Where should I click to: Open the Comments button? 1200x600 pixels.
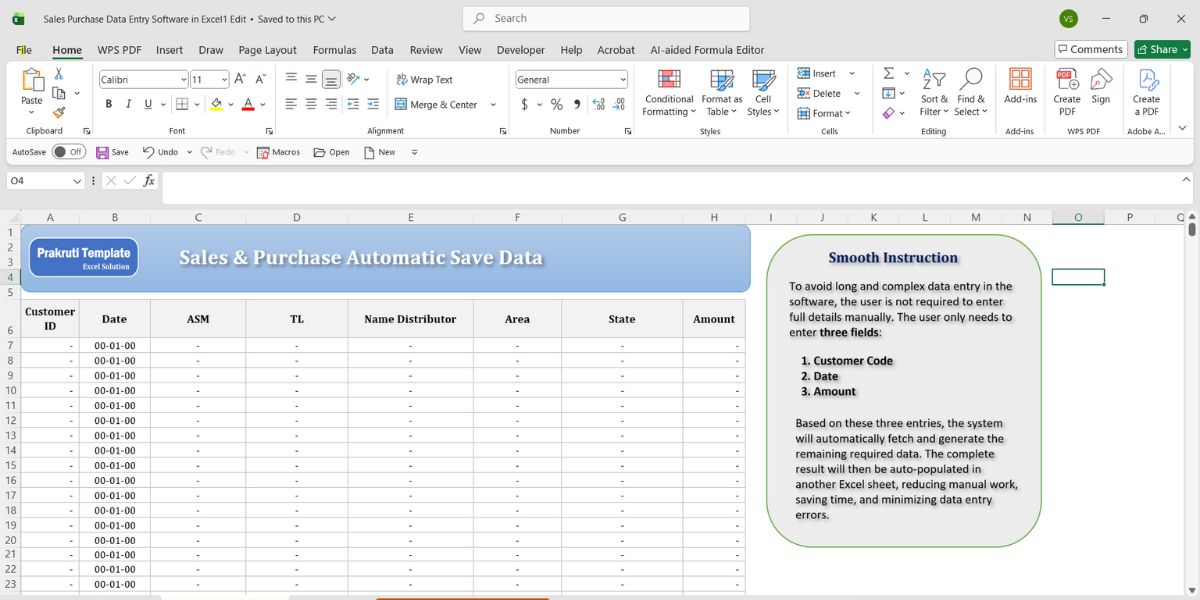coord(1090,49)
